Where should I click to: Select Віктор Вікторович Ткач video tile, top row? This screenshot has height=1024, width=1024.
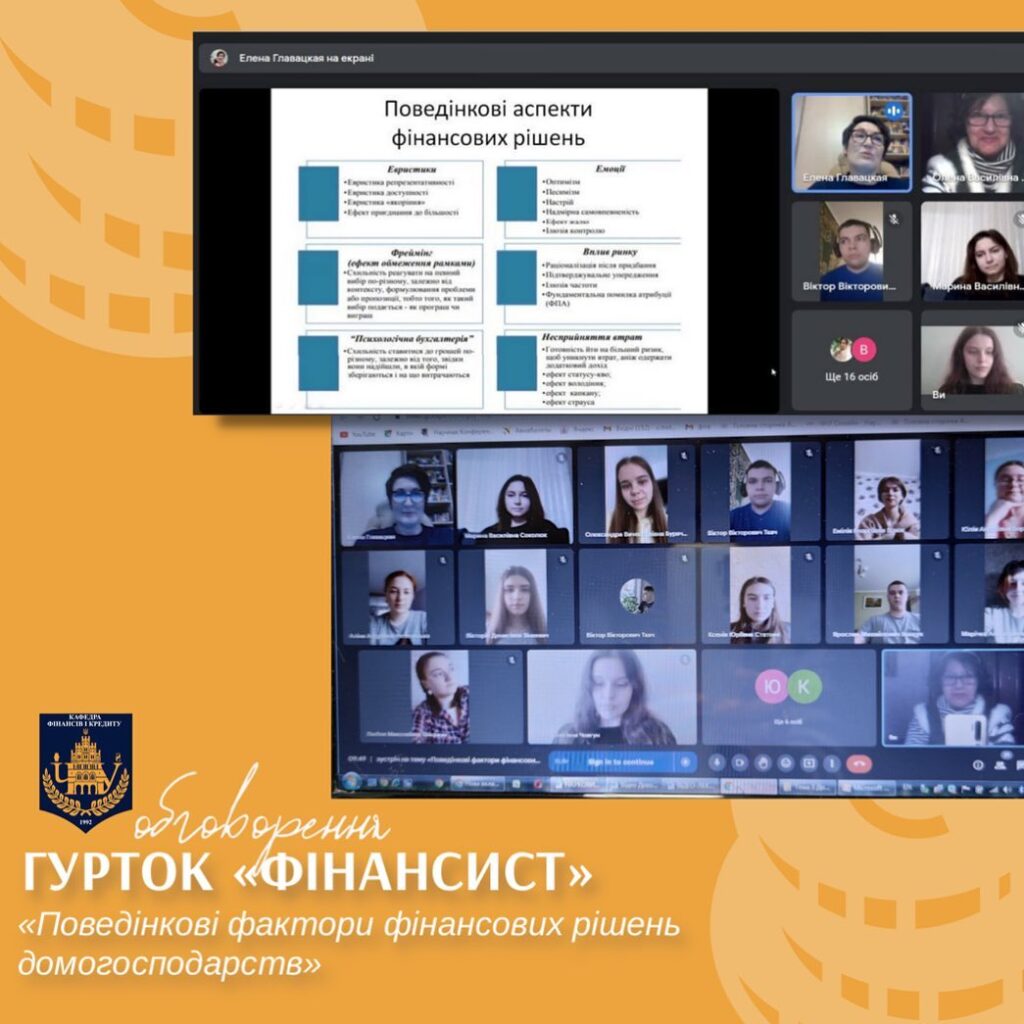[x=760, y=492]
